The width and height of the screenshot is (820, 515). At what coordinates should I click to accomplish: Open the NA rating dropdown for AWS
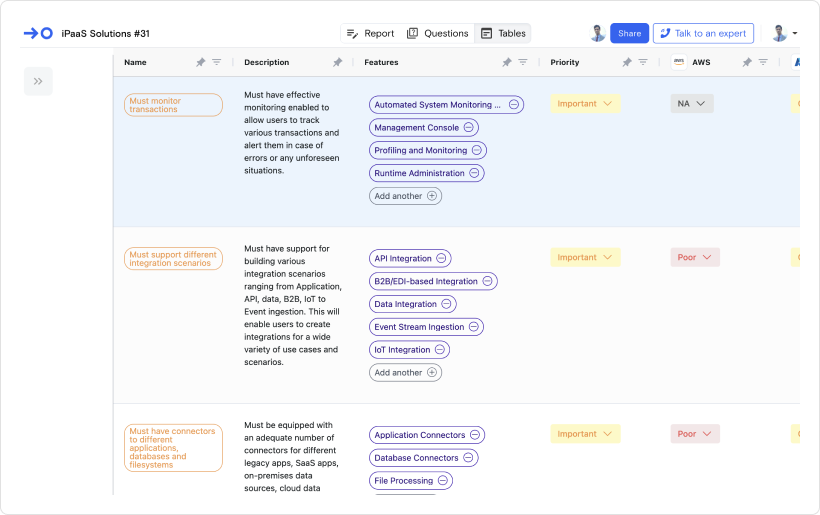(x=692, y=104)
